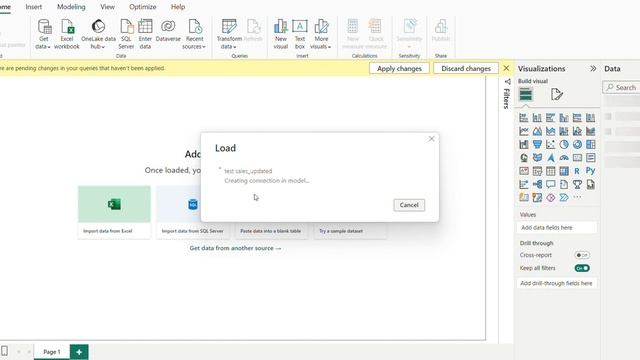Choose the Import data from SQL Server card

pos(193,212)
